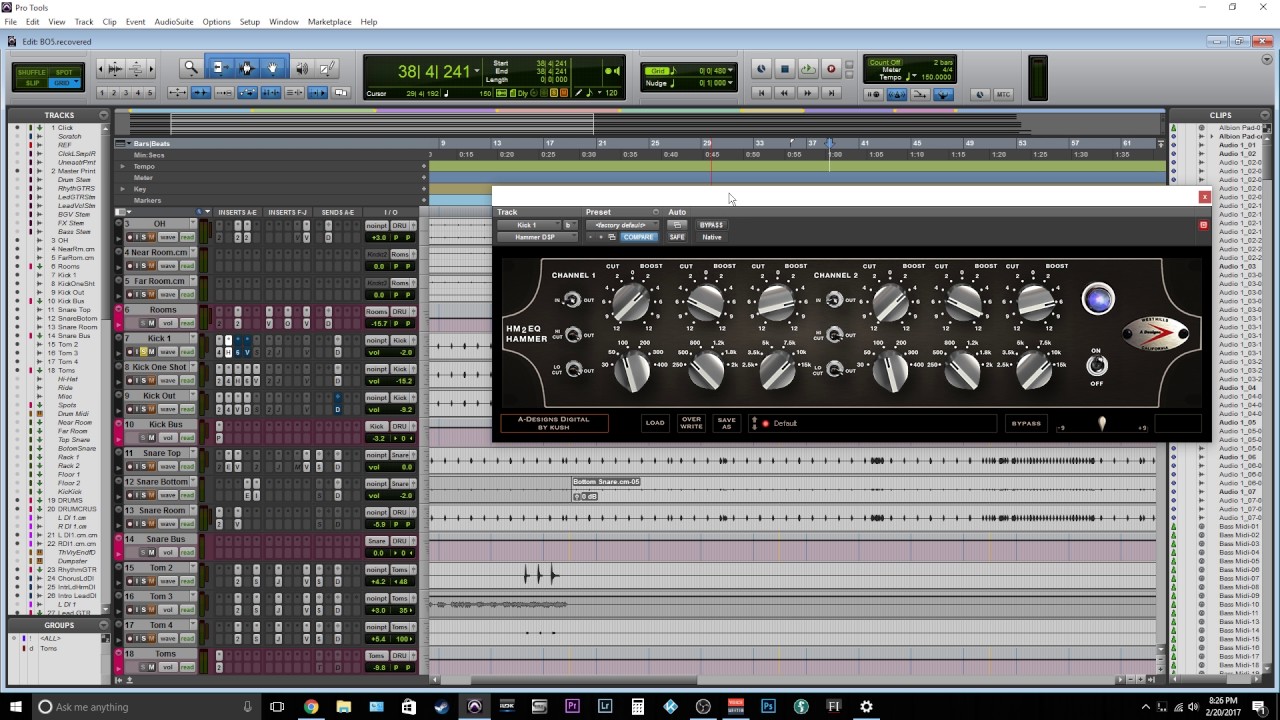1280x720 pixels.
Task: Click Channel 2 high frequency select knob
Action: coord(1035,369)
